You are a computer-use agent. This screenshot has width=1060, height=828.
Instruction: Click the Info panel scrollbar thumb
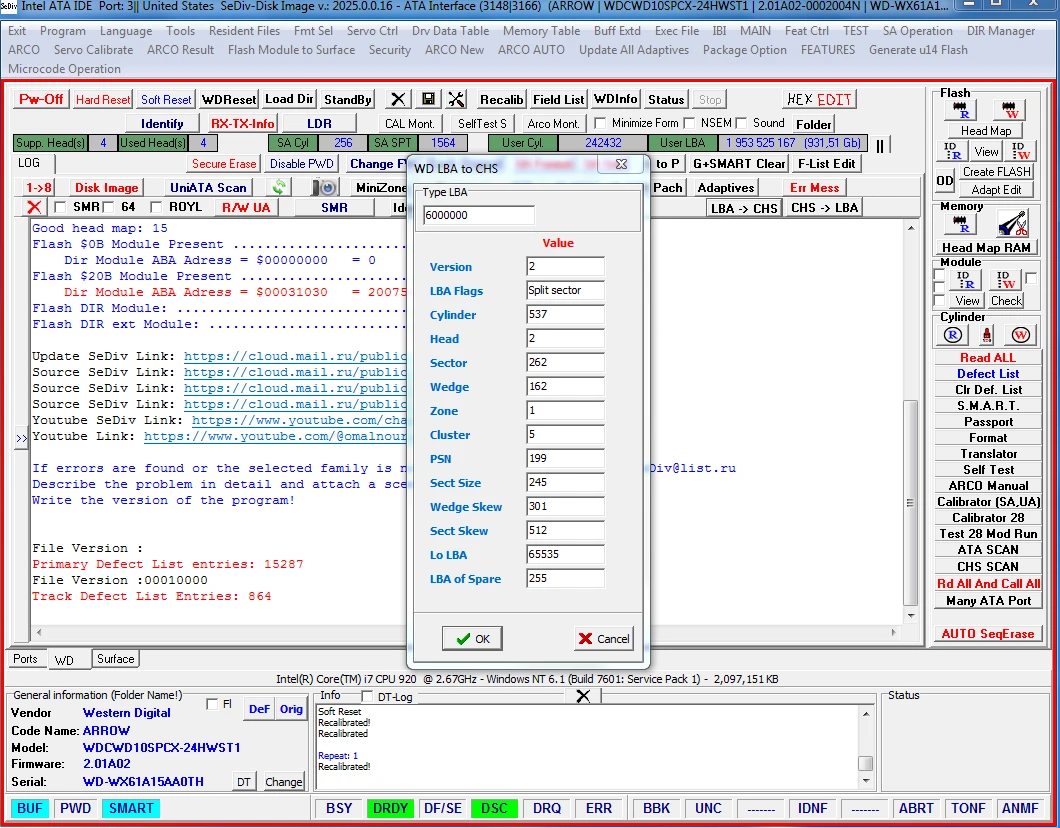tap(865, 763)
